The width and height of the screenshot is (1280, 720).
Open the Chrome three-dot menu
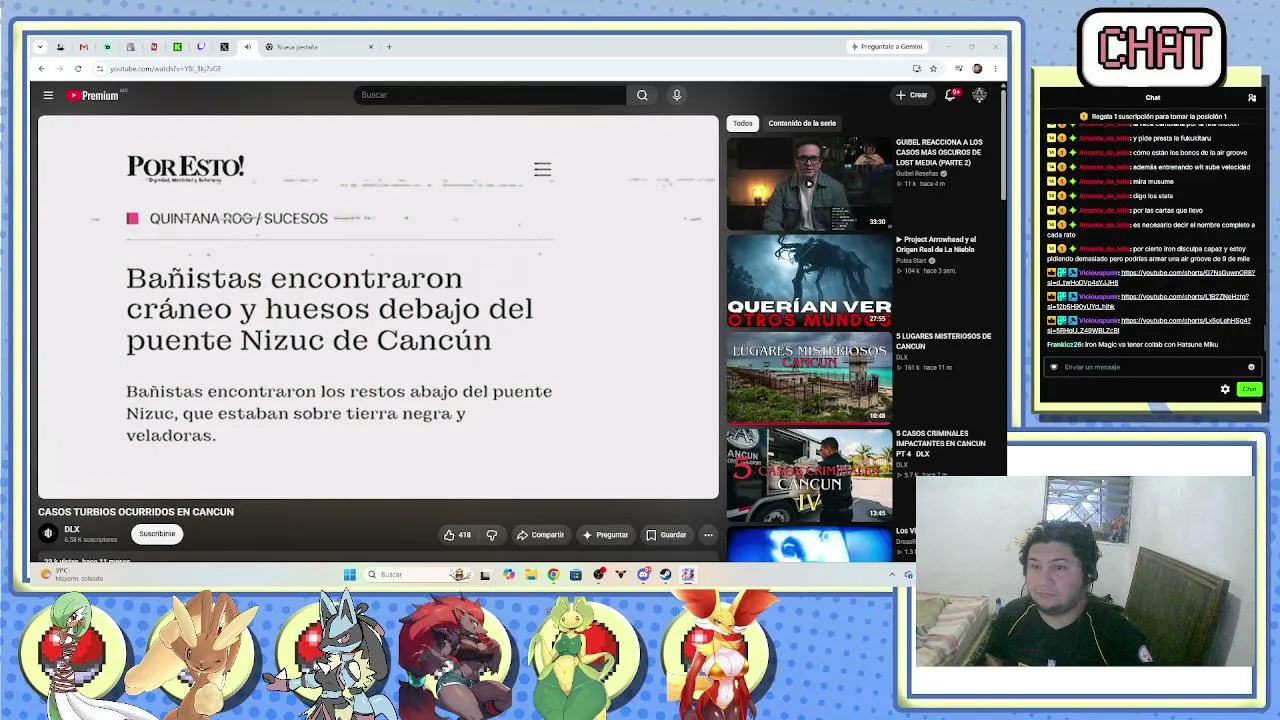click(995, 69)
